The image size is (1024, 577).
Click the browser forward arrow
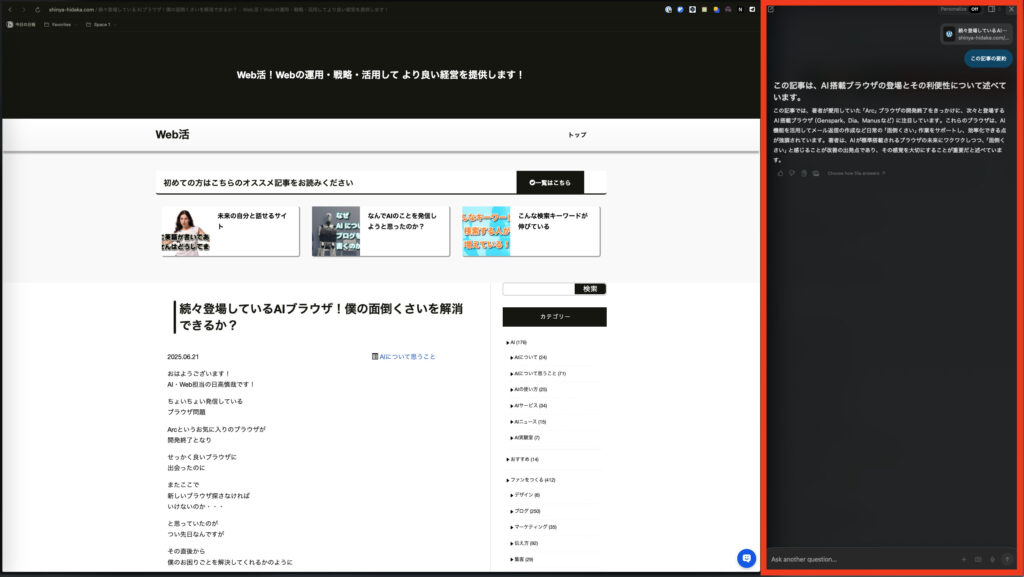24,10
